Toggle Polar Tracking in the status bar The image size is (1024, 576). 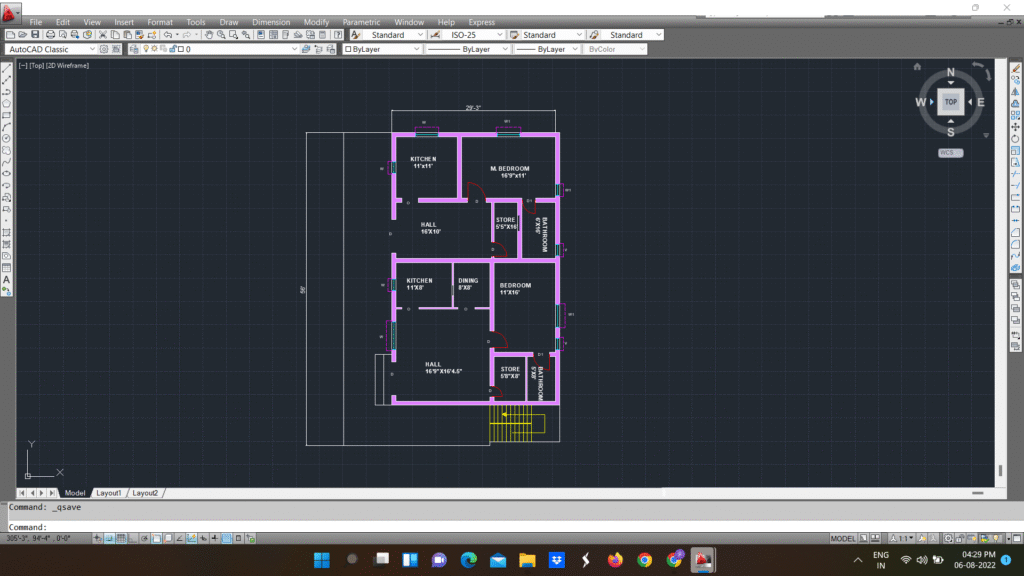click(x=144, y=539)
